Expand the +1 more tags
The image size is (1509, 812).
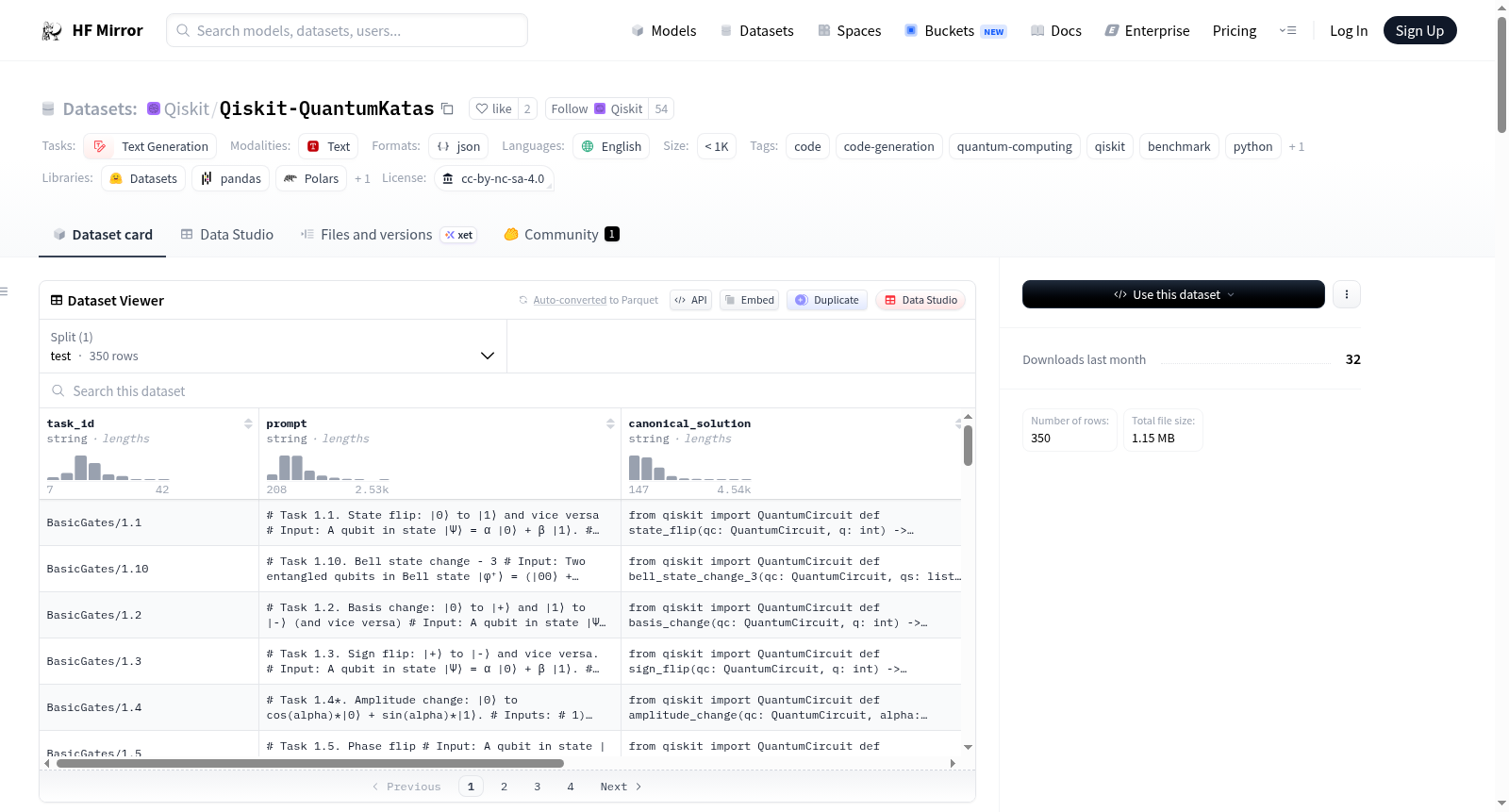click(1297, 146)
